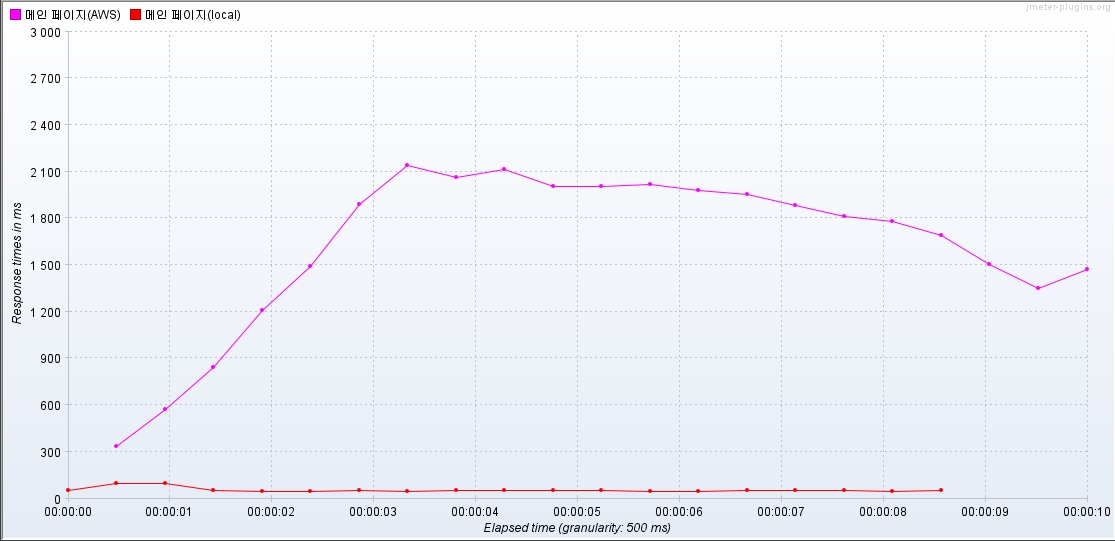This screenshot has height=541, width=1115.
Task: Select the 메인 페이지(local) legend label
Action: pyautogui.click(x=193, y=15)
